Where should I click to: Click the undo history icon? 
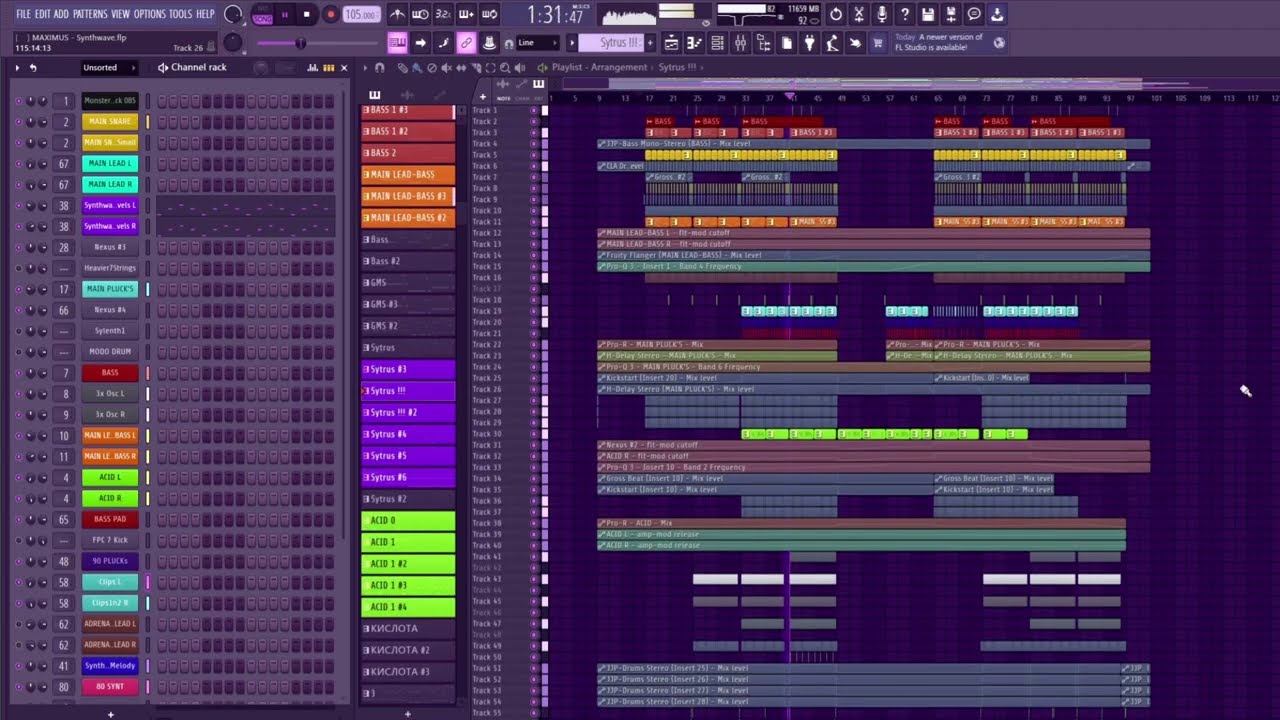(x=836, y=15)
